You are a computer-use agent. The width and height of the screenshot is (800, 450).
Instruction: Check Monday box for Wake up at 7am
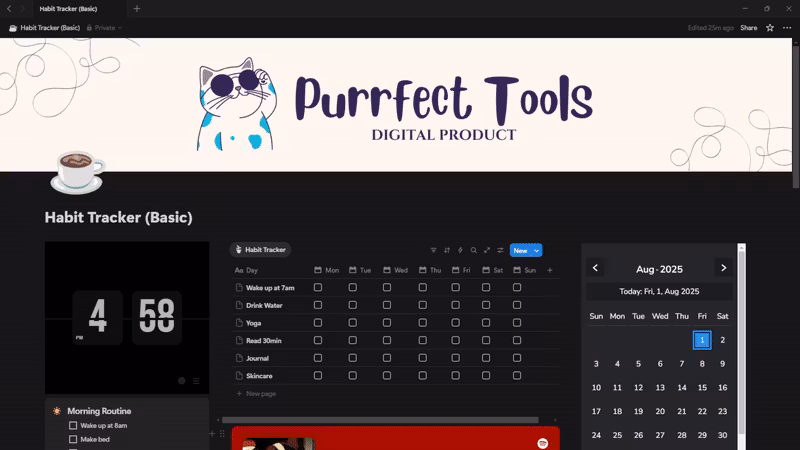click(318, 287)
